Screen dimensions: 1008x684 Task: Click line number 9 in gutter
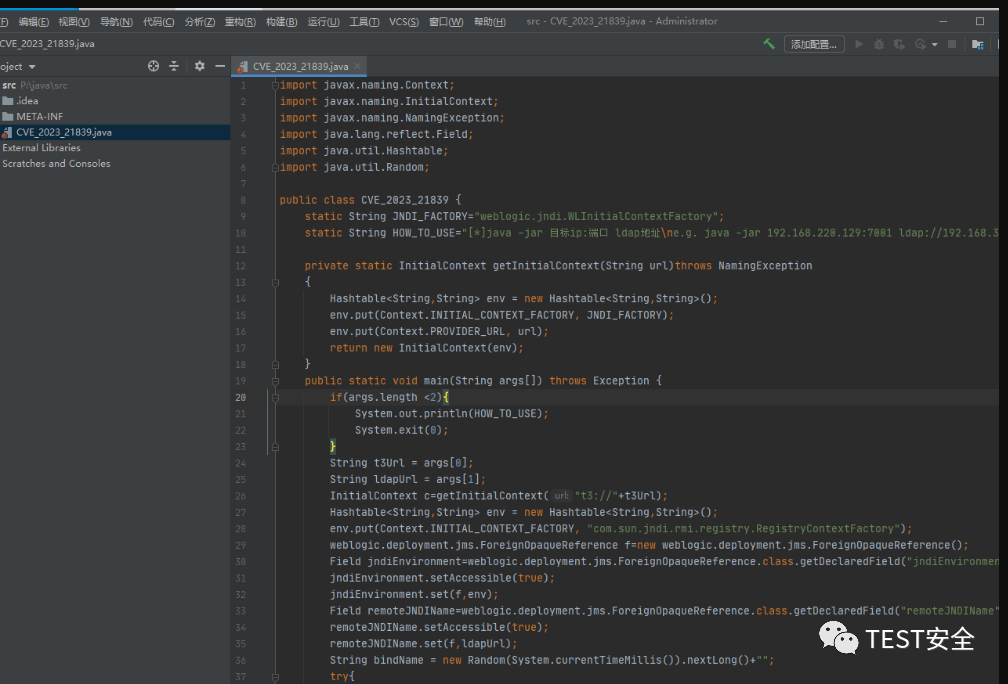(243, 217)
